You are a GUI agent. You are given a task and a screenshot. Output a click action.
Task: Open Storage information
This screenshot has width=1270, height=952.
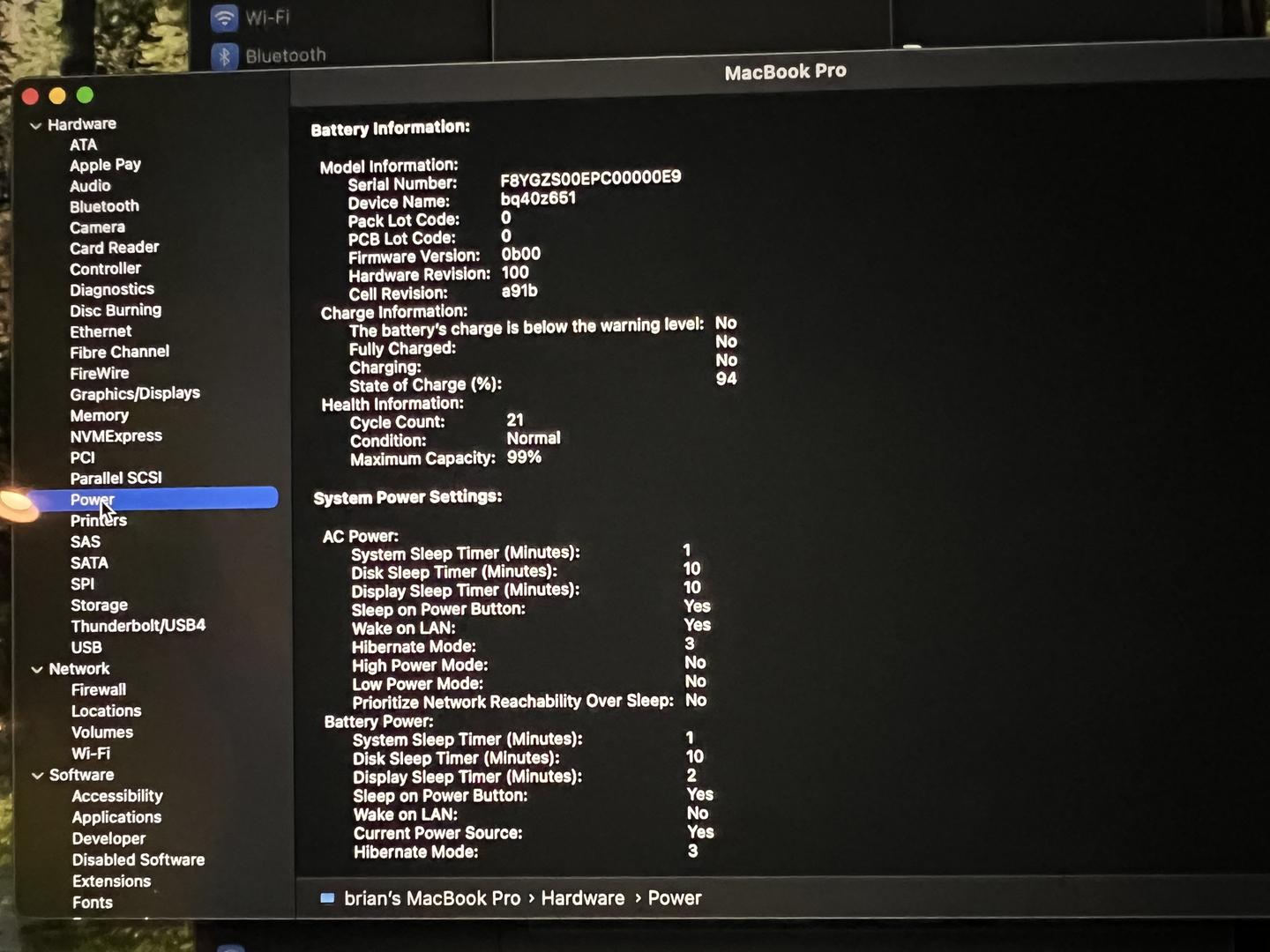click(x=99, y=605)
